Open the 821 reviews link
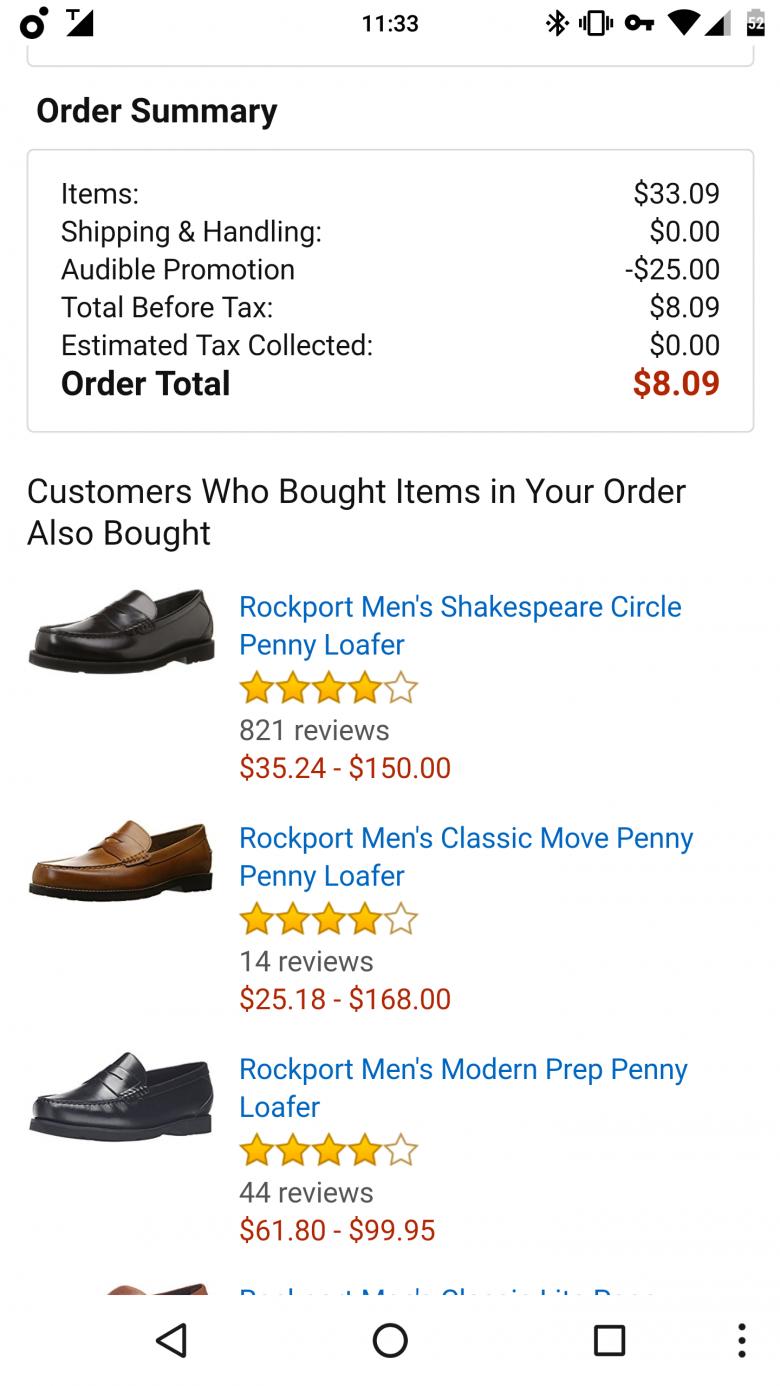This screenshot has height=1386, width=780. [x=314, y=730]
